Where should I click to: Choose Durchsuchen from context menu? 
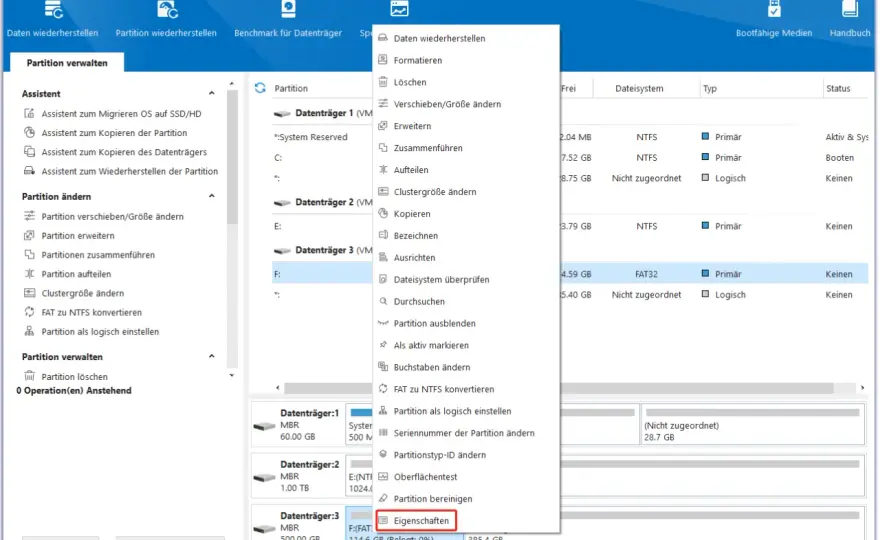pyautogui.click(x=466, y=301)
